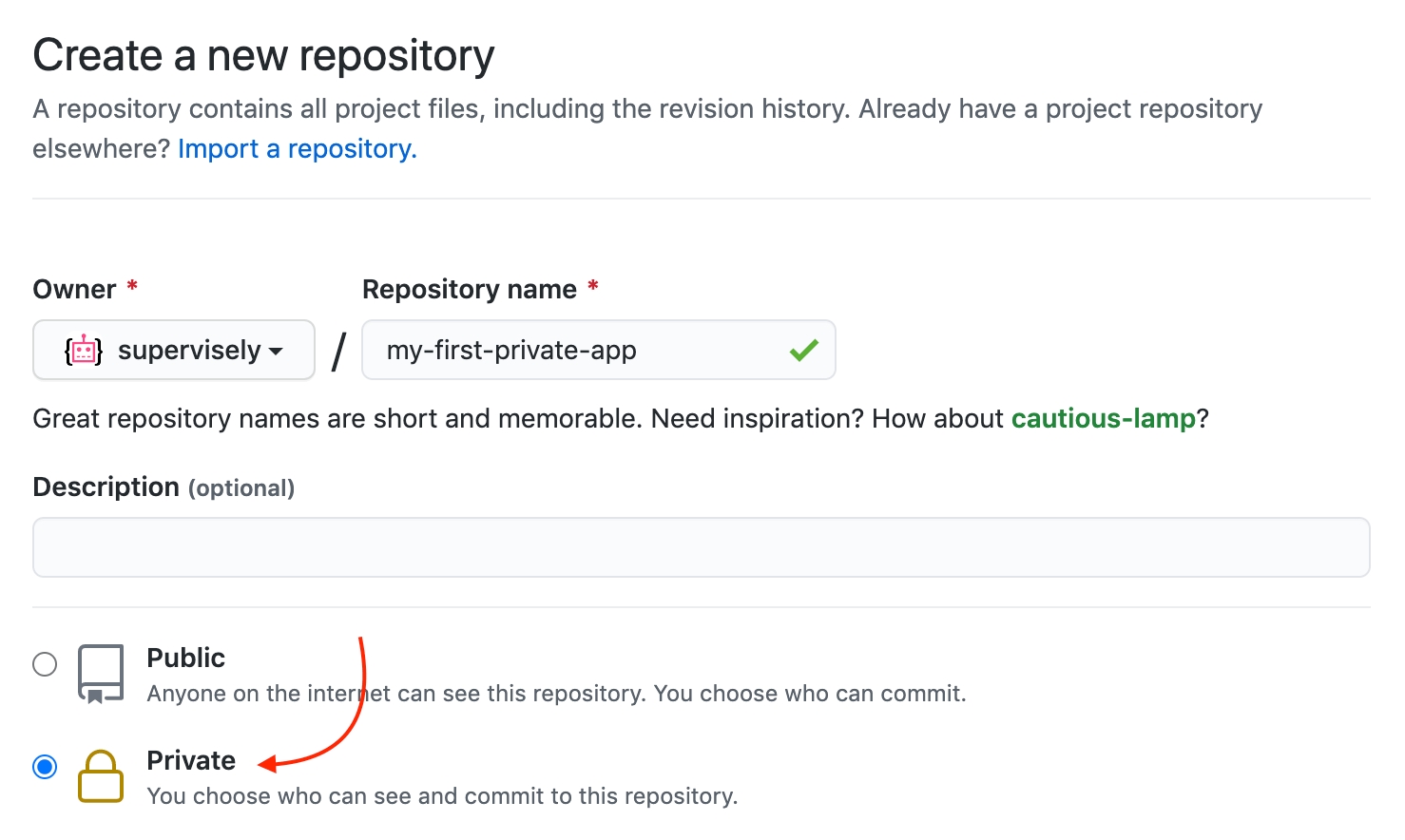
Task: Select the Private visibility radio button
Action: click(45, 767)
